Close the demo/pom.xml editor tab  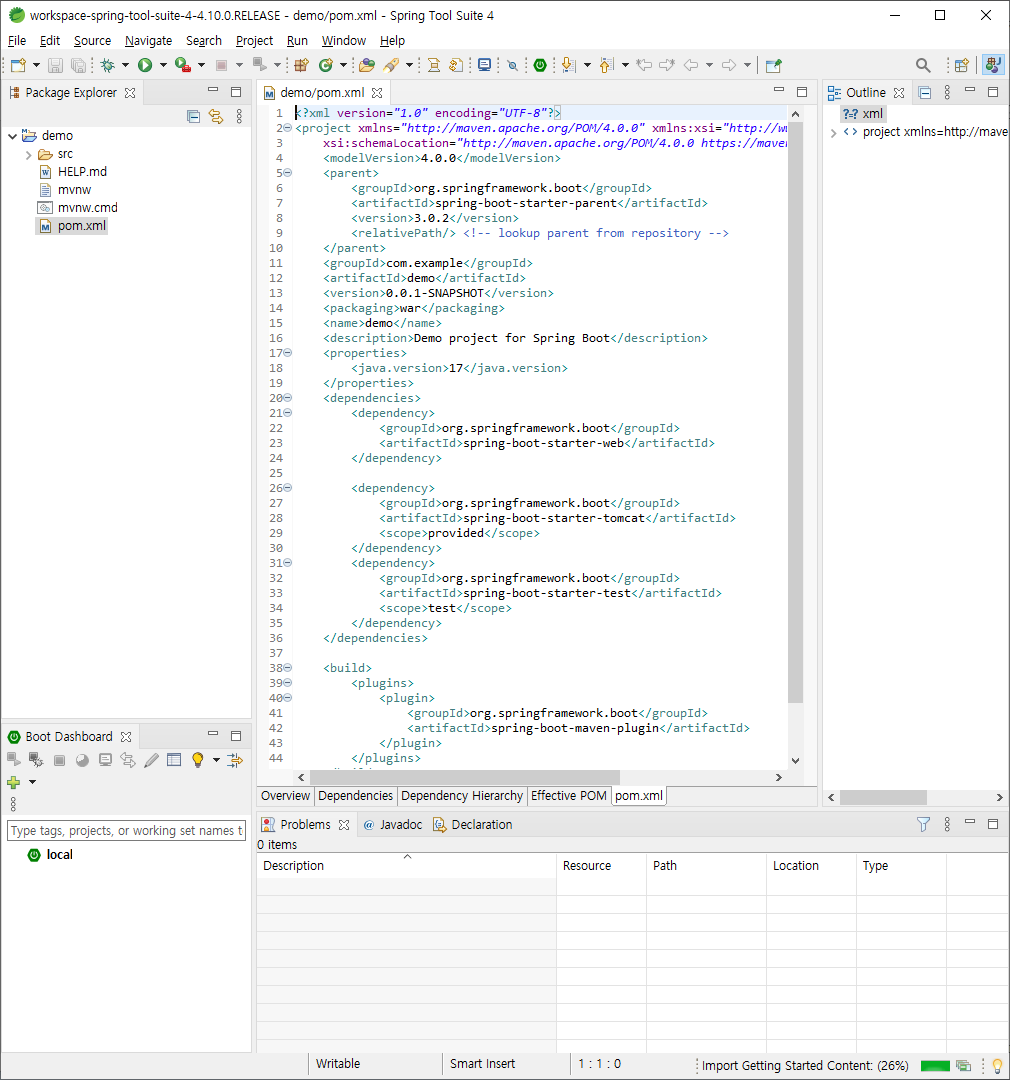[377, 92]
